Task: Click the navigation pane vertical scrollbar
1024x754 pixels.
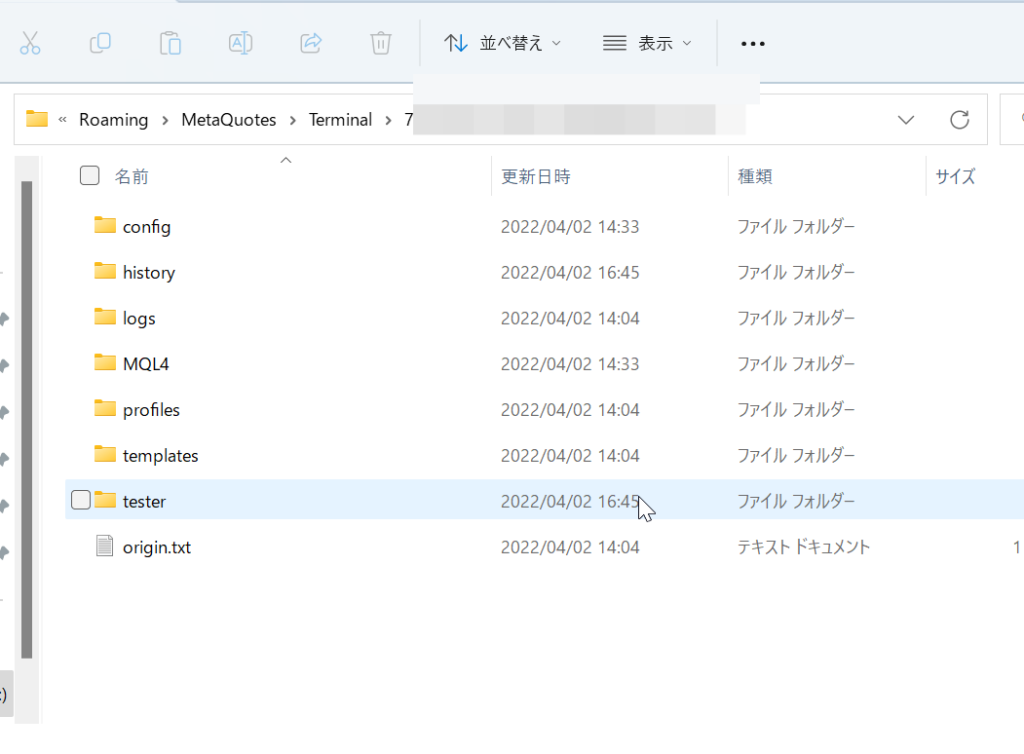Action: [x=27, y=419]
